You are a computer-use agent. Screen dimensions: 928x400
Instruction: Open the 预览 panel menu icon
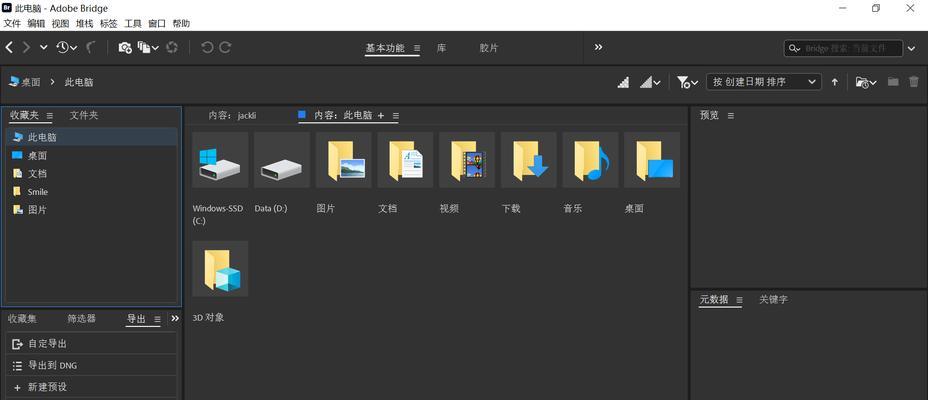click(730, 116)
